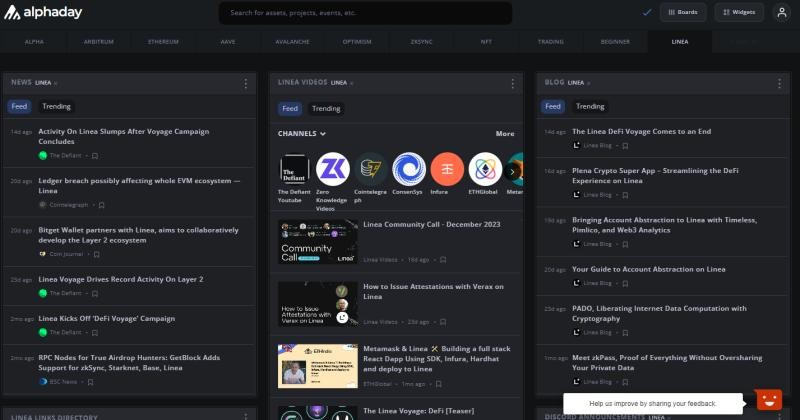Open ETHGlobal Metamask video thumbnail
This screenshot has width=800, height=420.
(318, 366)
